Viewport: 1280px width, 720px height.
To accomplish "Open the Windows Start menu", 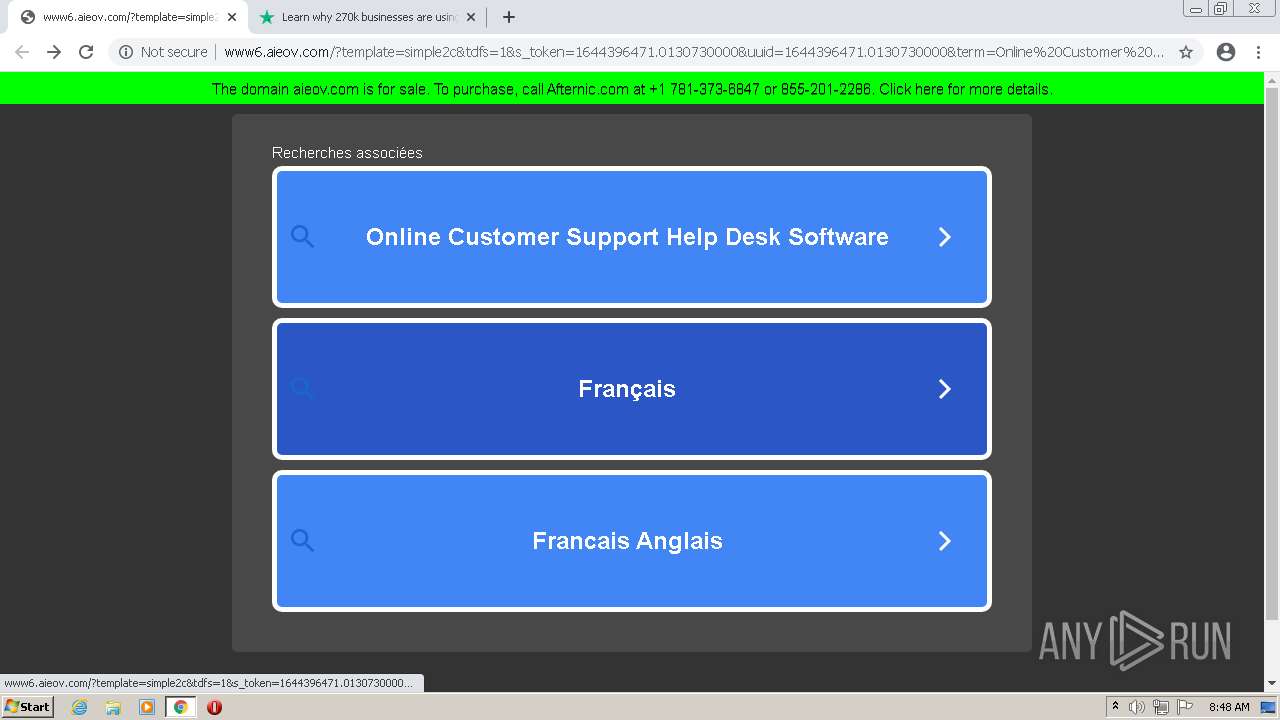I will [27, 707].
